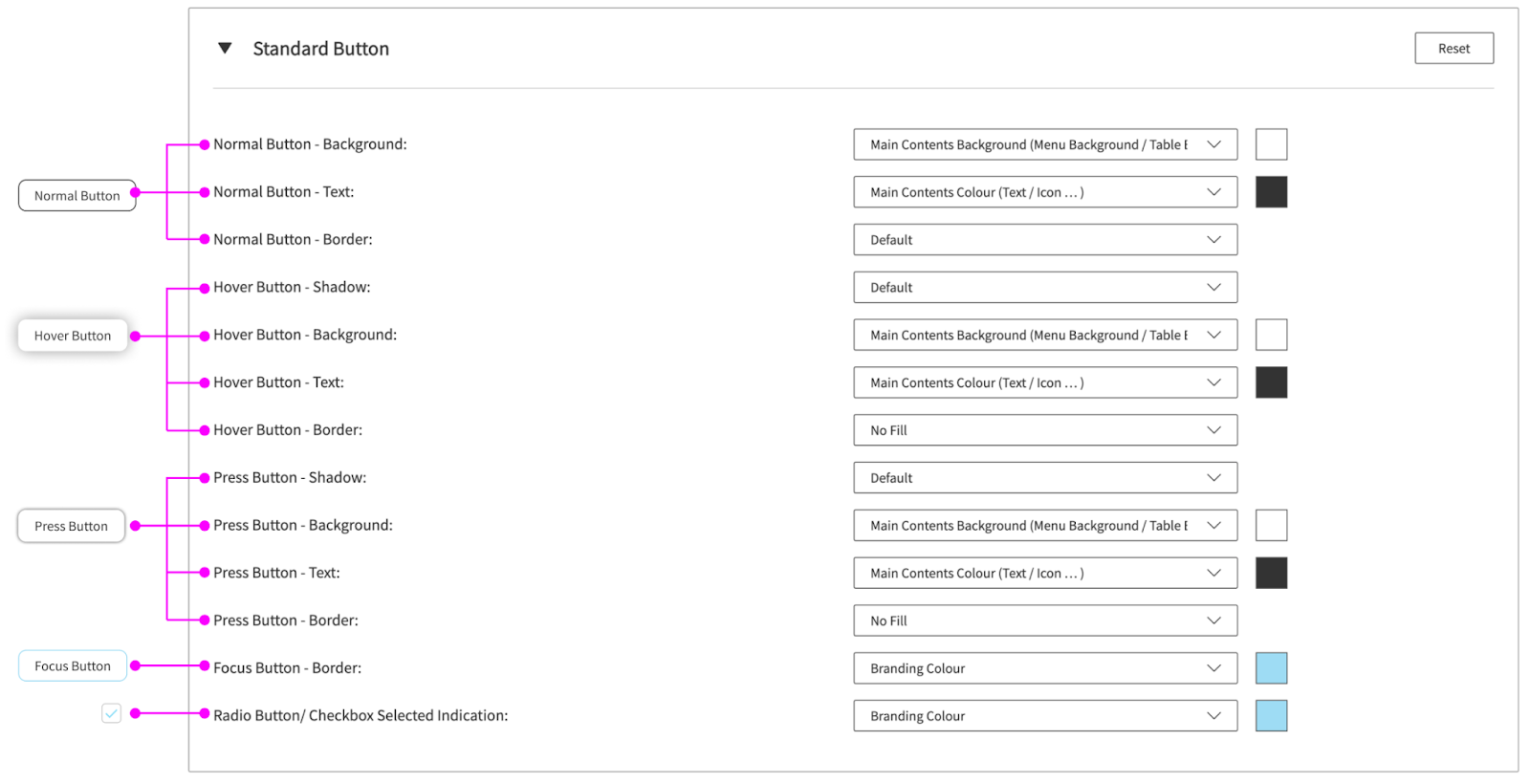Screen dimensions: 1530x784
Task: Open Radio Button/Checkbox Selected Indication dropdown
Action: click(x=1045, y=716)
